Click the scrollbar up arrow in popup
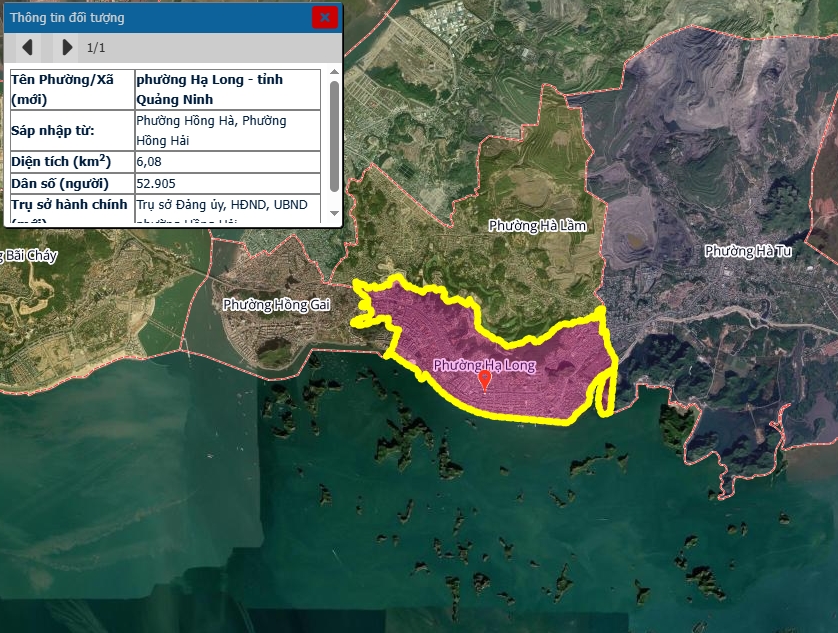838x633 pixels. [x=334, y=74]
